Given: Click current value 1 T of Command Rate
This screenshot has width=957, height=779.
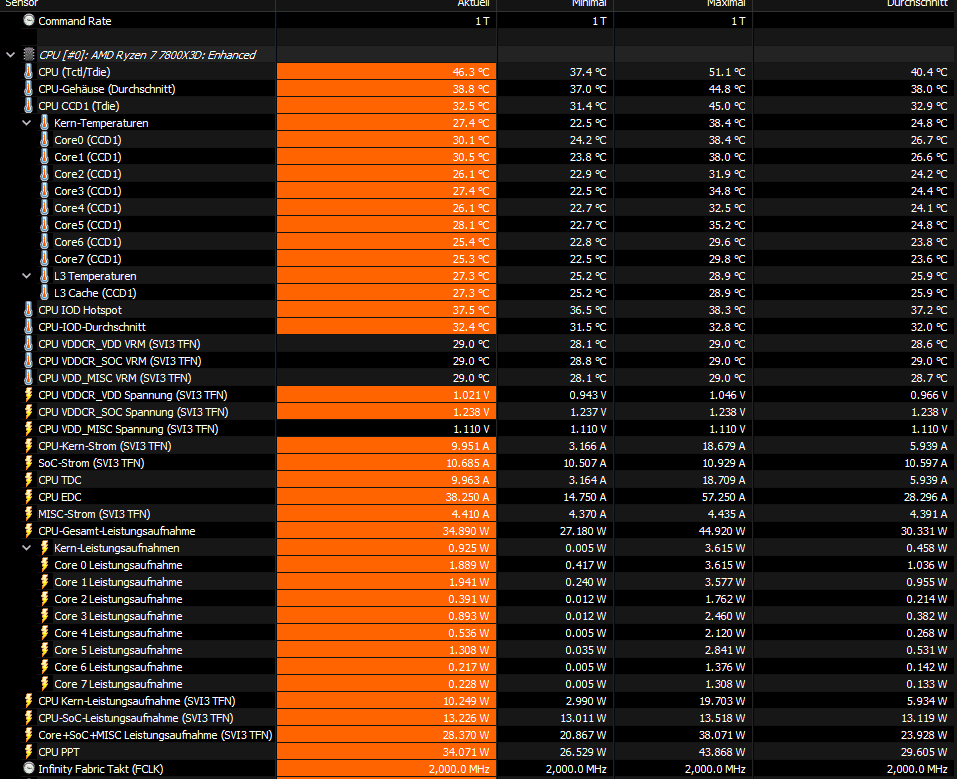Looking at the screenshot, I should pos(482,21).
